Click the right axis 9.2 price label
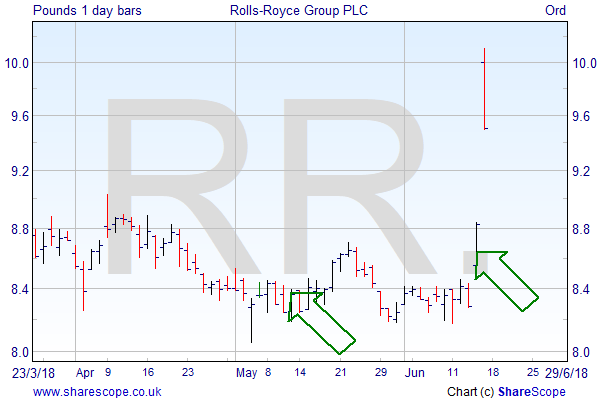The width and height of the screenshot is (600, 400). click(581, 171)
